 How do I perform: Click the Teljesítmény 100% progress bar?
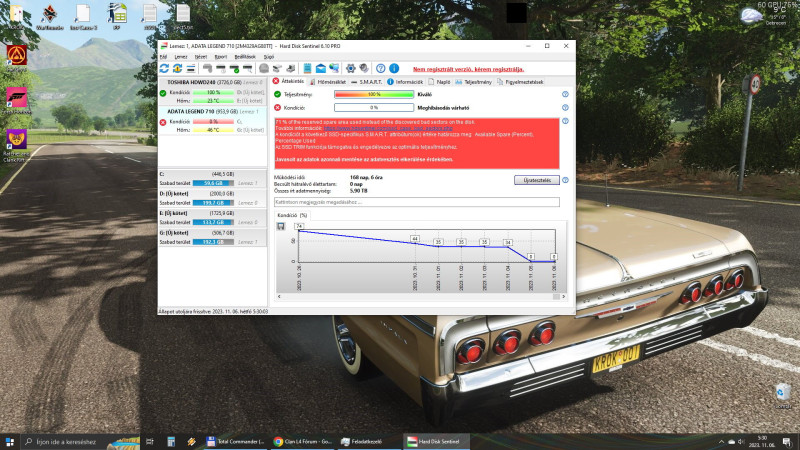tap(374, 94)
